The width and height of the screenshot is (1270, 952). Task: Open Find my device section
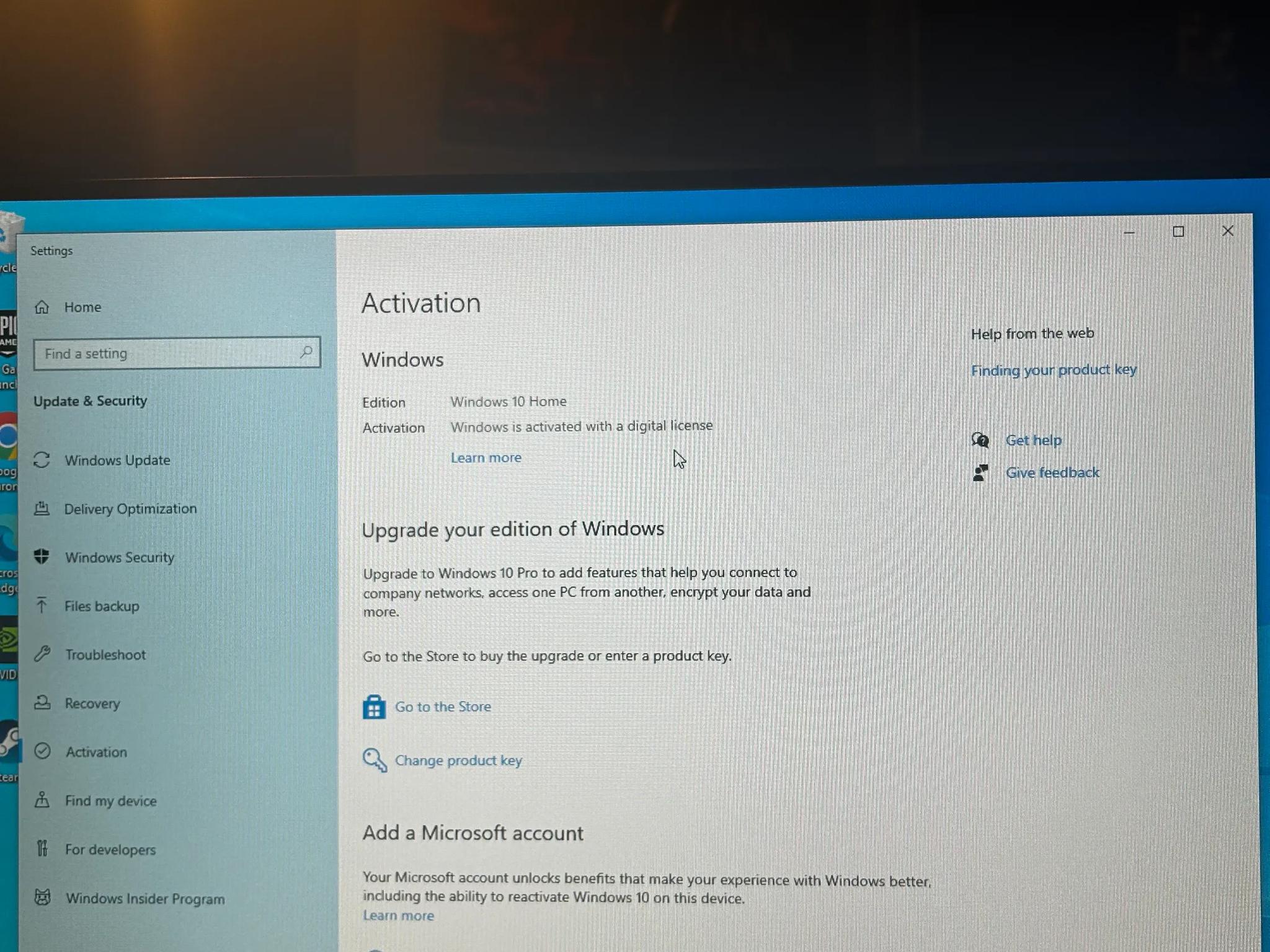(110, 801)
